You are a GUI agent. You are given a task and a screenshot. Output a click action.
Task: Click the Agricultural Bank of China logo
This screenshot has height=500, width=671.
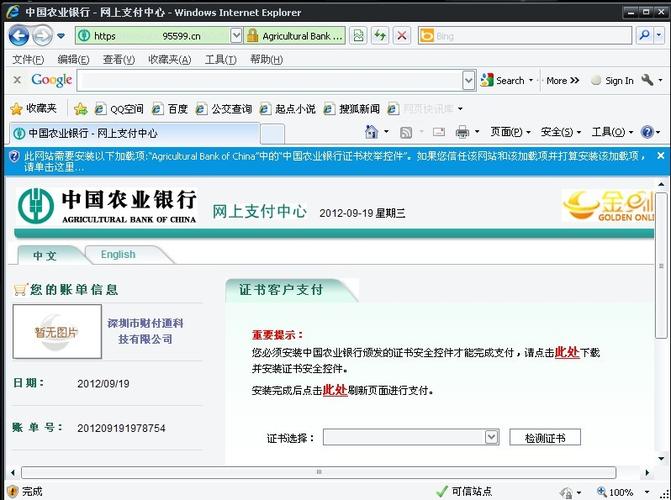(107, 206)
